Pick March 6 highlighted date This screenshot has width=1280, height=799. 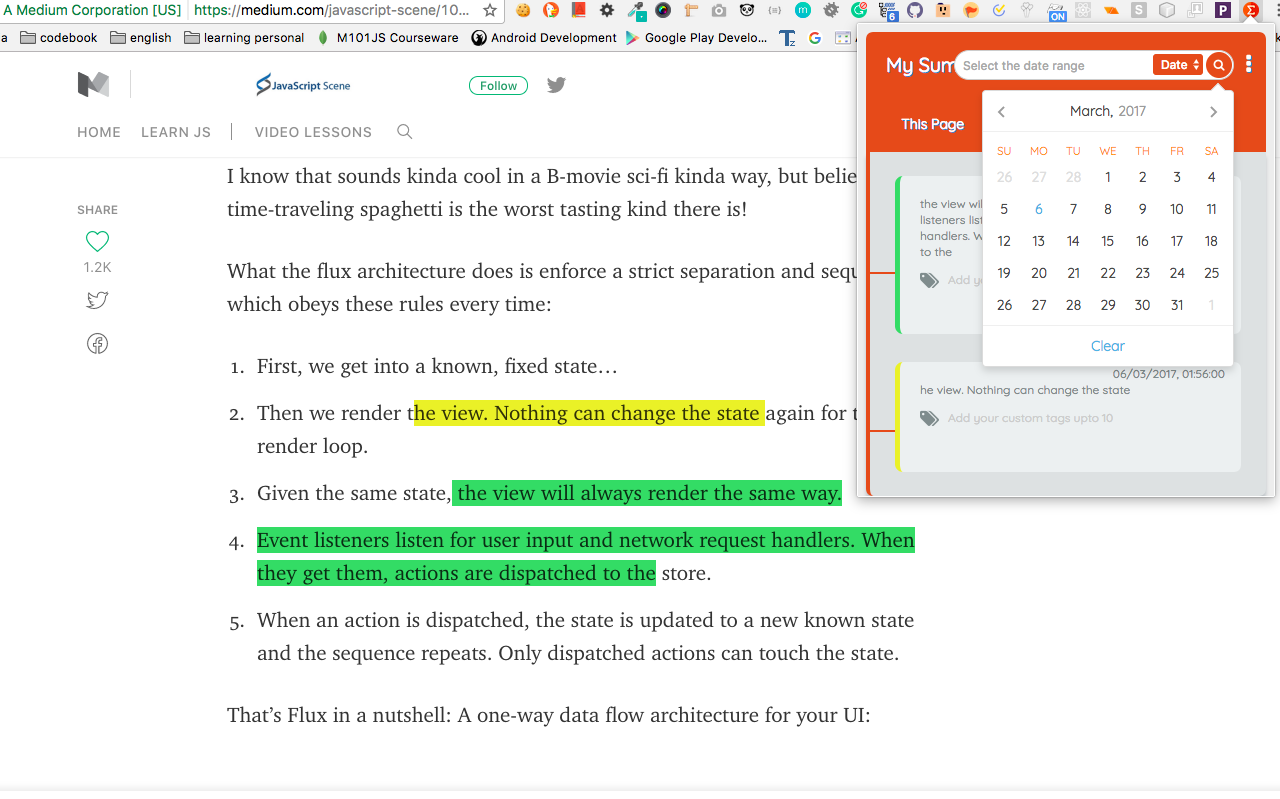tap(1039, 209)
